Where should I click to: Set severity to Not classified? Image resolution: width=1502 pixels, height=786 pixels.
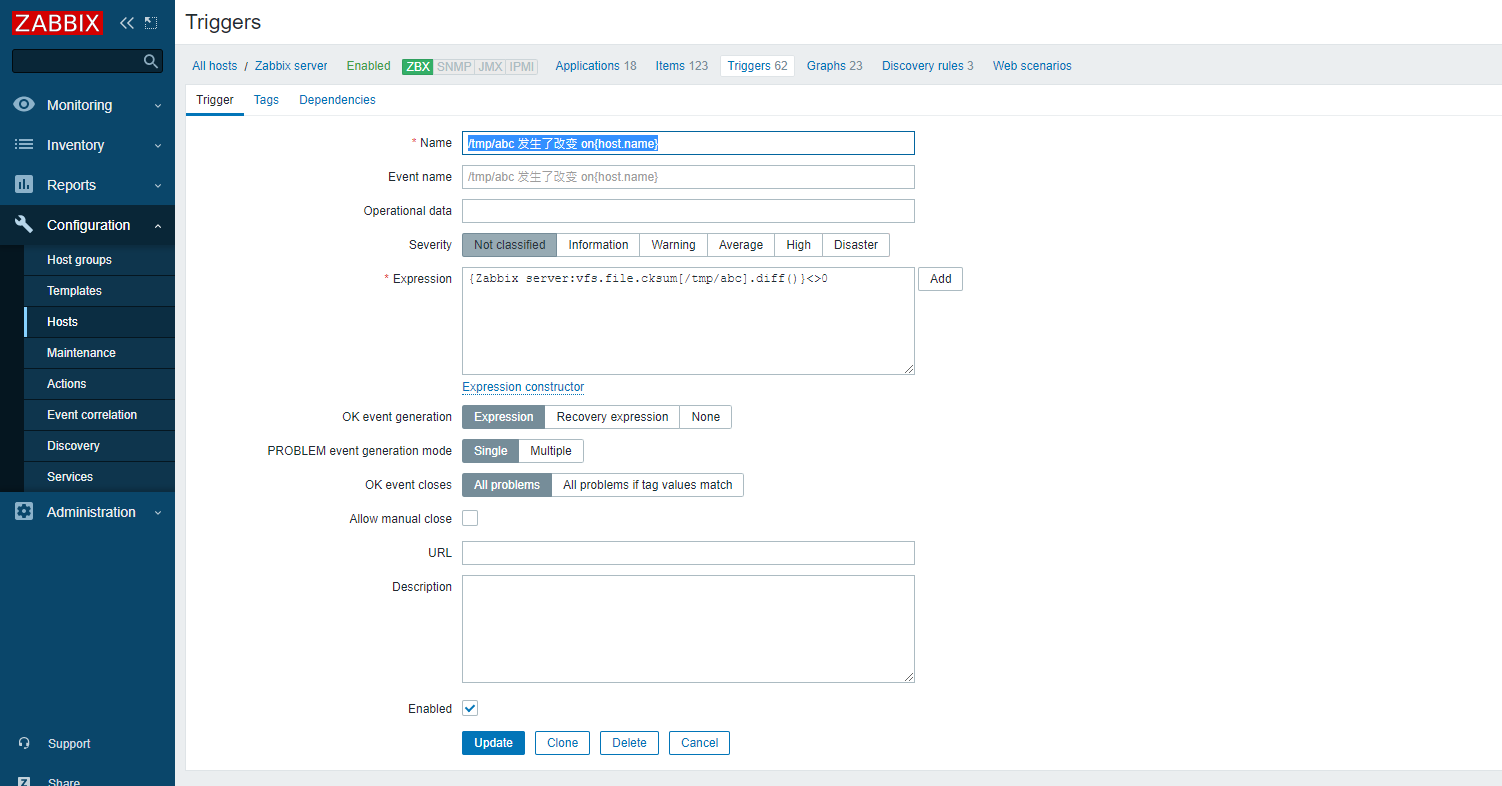pos(509,245)
